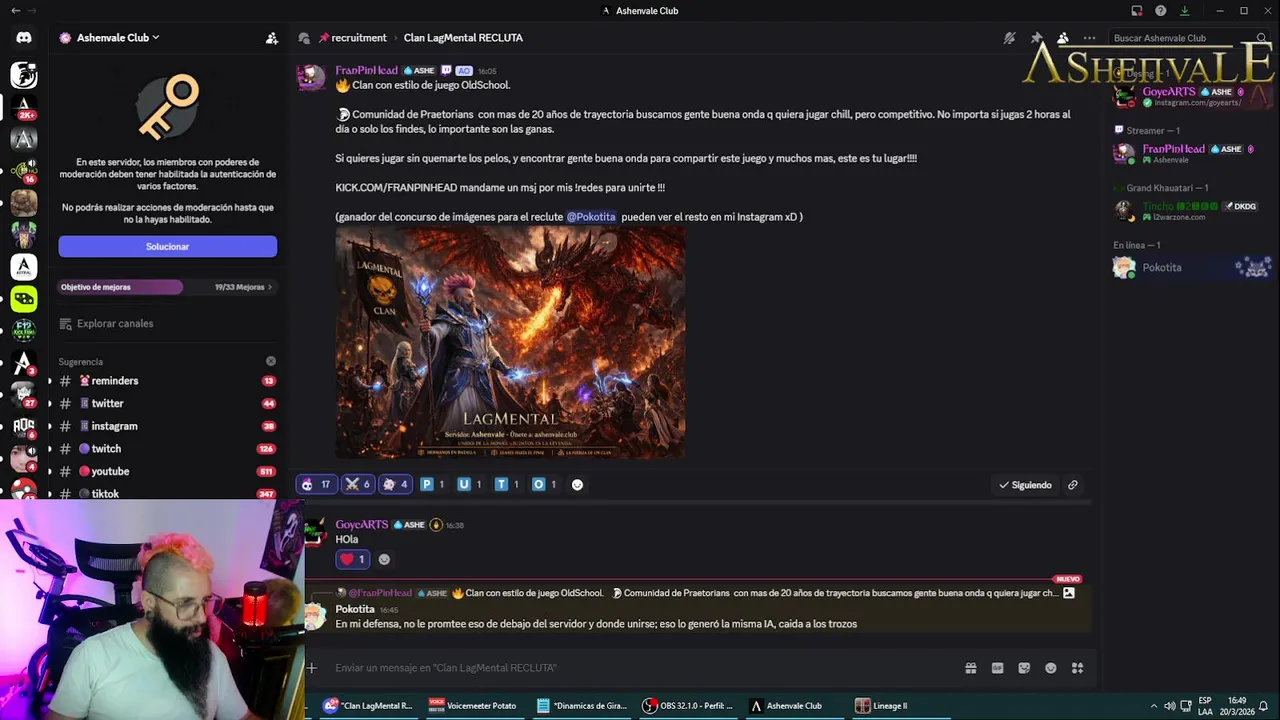This screenshot has height=720, width=1280.
Task: Open the twitter channel
Action: (x=167, y=404)
